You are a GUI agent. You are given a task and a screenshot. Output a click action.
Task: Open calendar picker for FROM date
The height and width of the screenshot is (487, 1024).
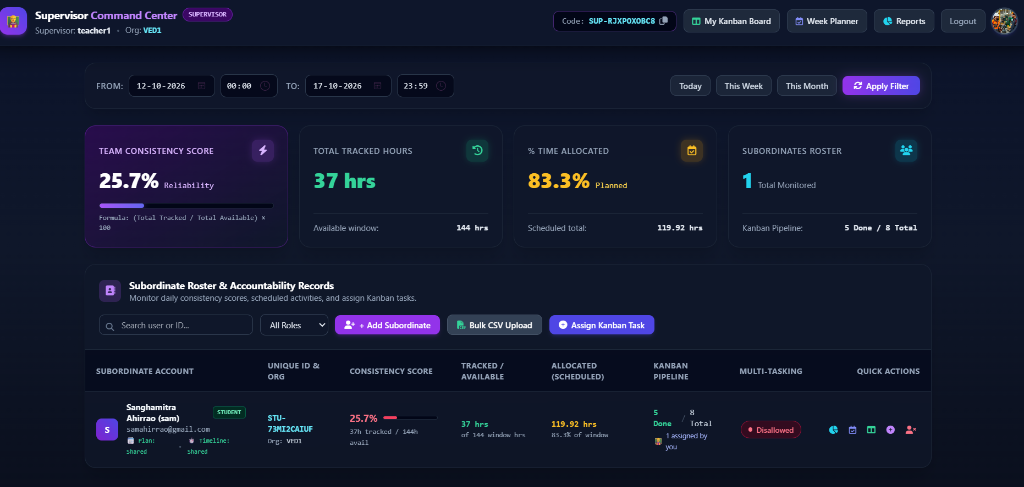click(x=202, y=86)
